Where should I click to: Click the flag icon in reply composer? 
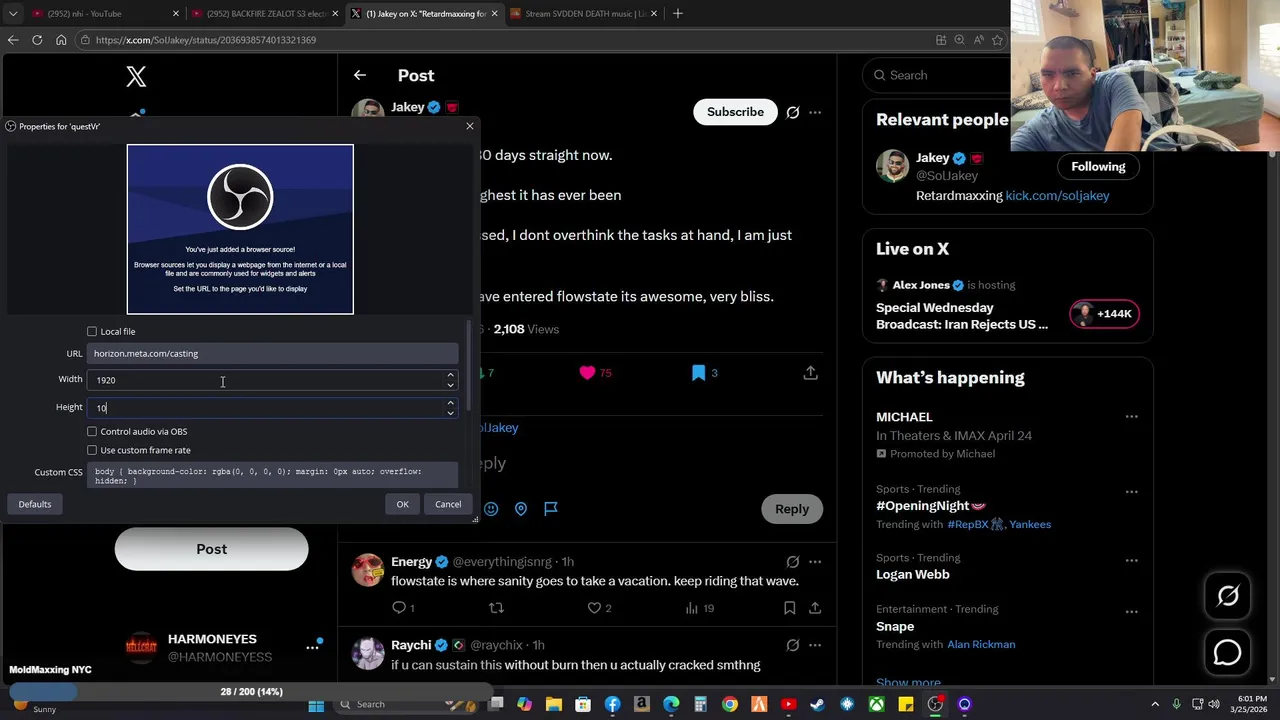pyautogui.click(x=550, y=508)
